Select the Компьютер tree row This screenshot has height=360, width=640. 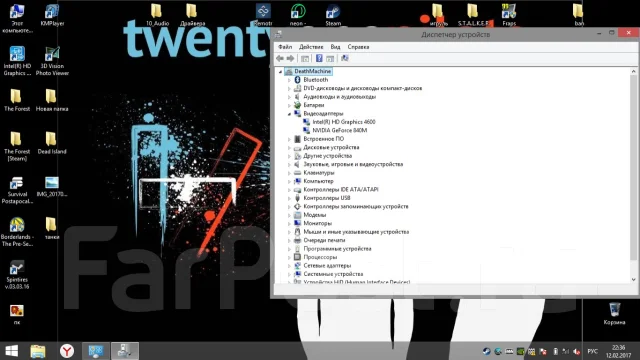[x=318, y=181]
